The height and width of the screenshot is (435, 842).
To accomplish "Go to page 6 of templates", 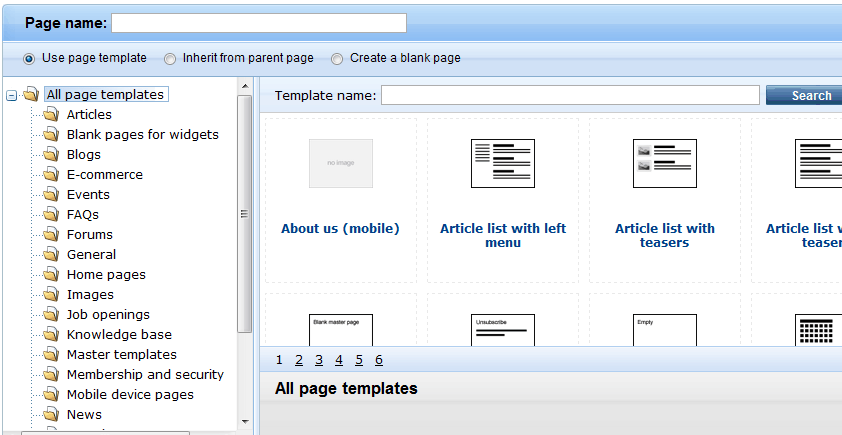I will tap(379, 360).
